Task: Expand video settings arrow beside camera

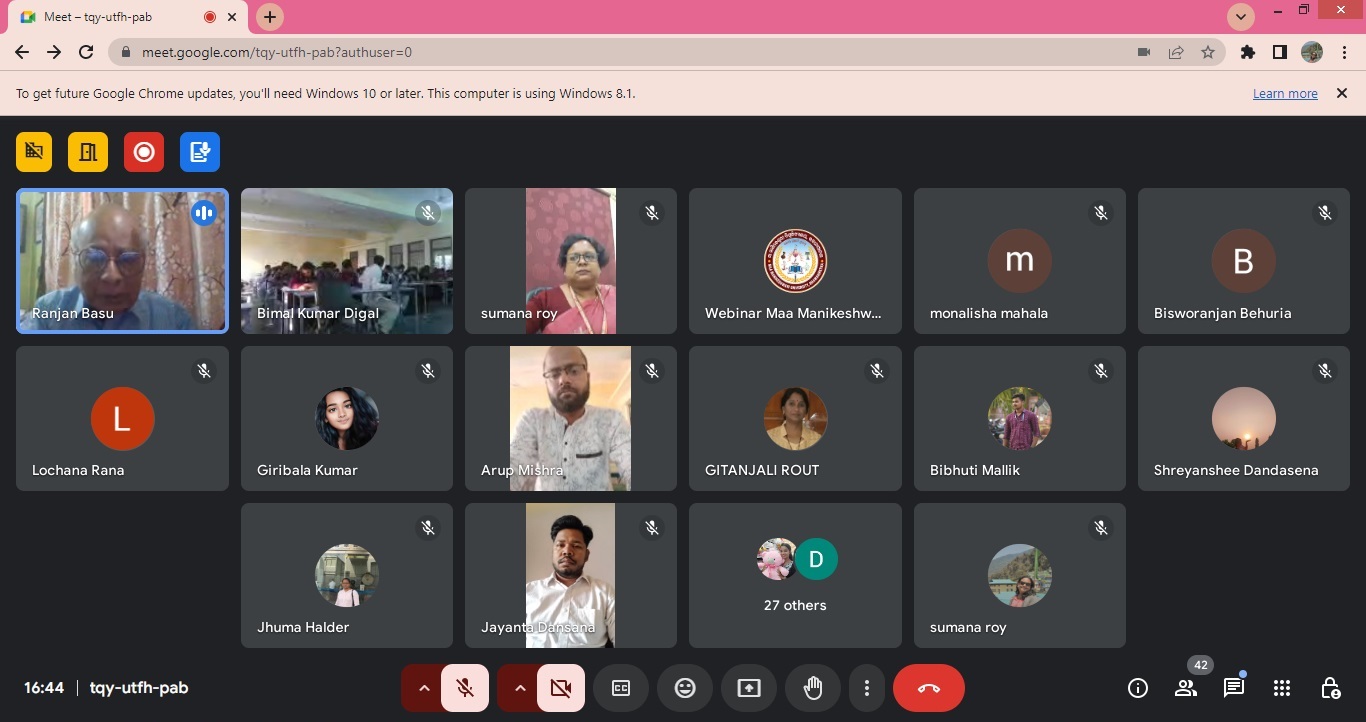Action: click(519, 688)
